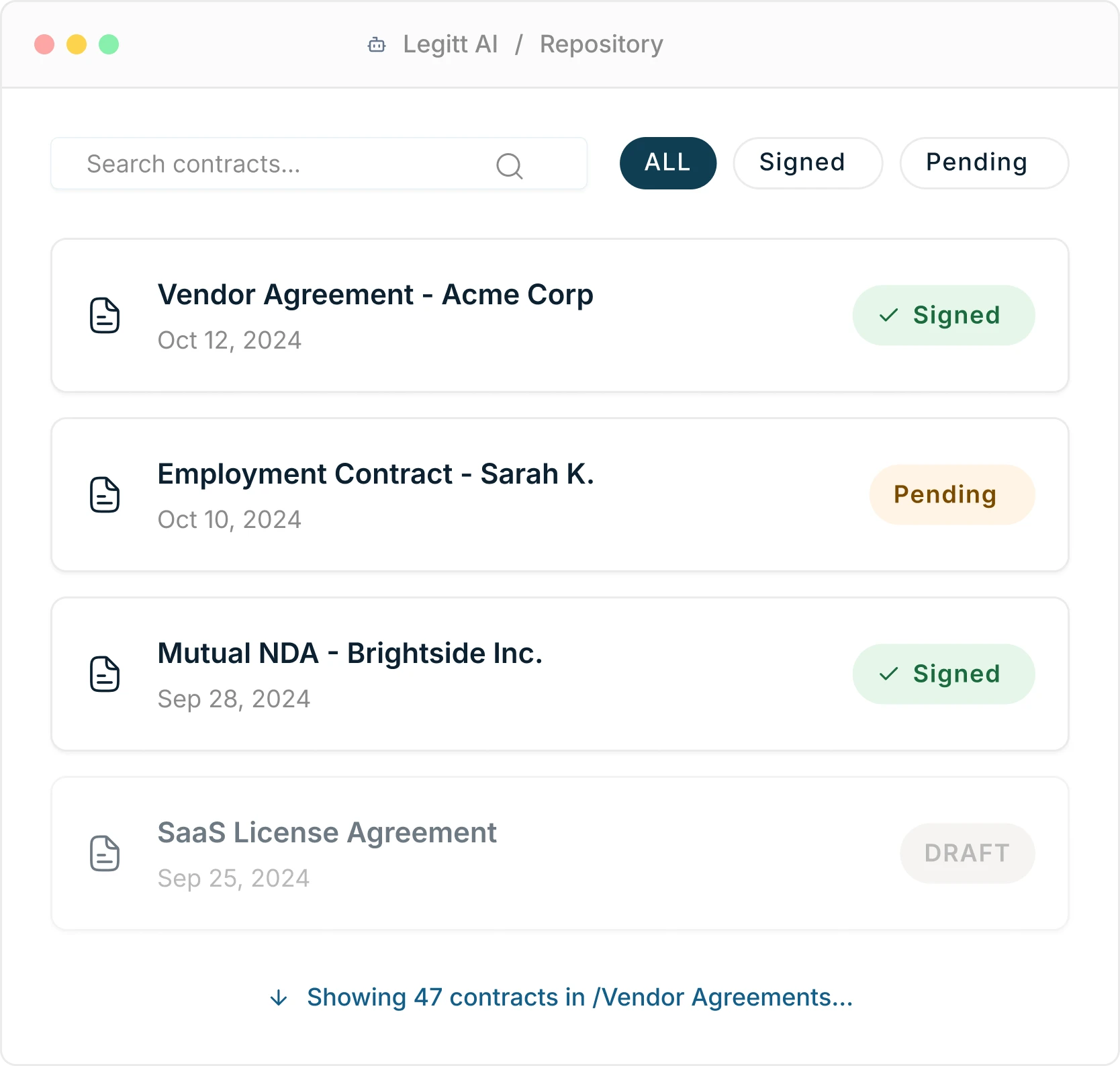The height and width of the screenshot is (1066, 1120).
Task: Click the document icon for SaaS License Agreement
Action: [x=105, y=853]
